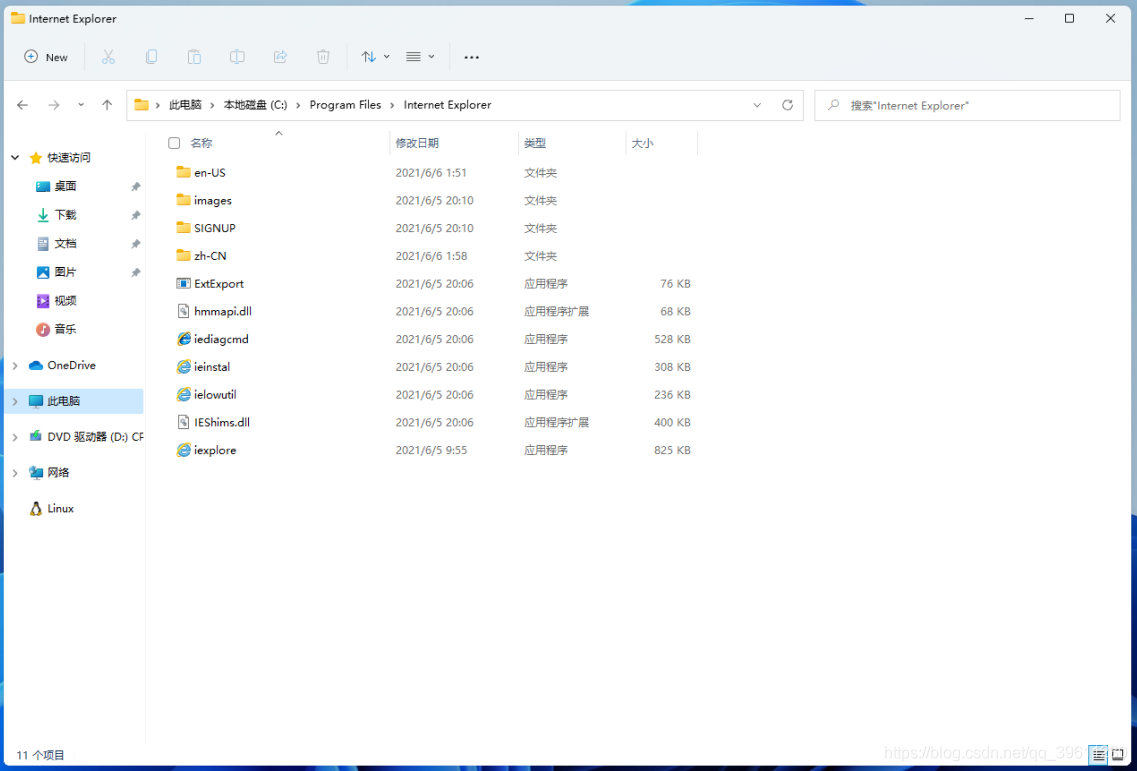Expand the DVD 驱动器 (D:) node
The height and width of the screenshot is (771, 1137).
(x=15, y=437)
